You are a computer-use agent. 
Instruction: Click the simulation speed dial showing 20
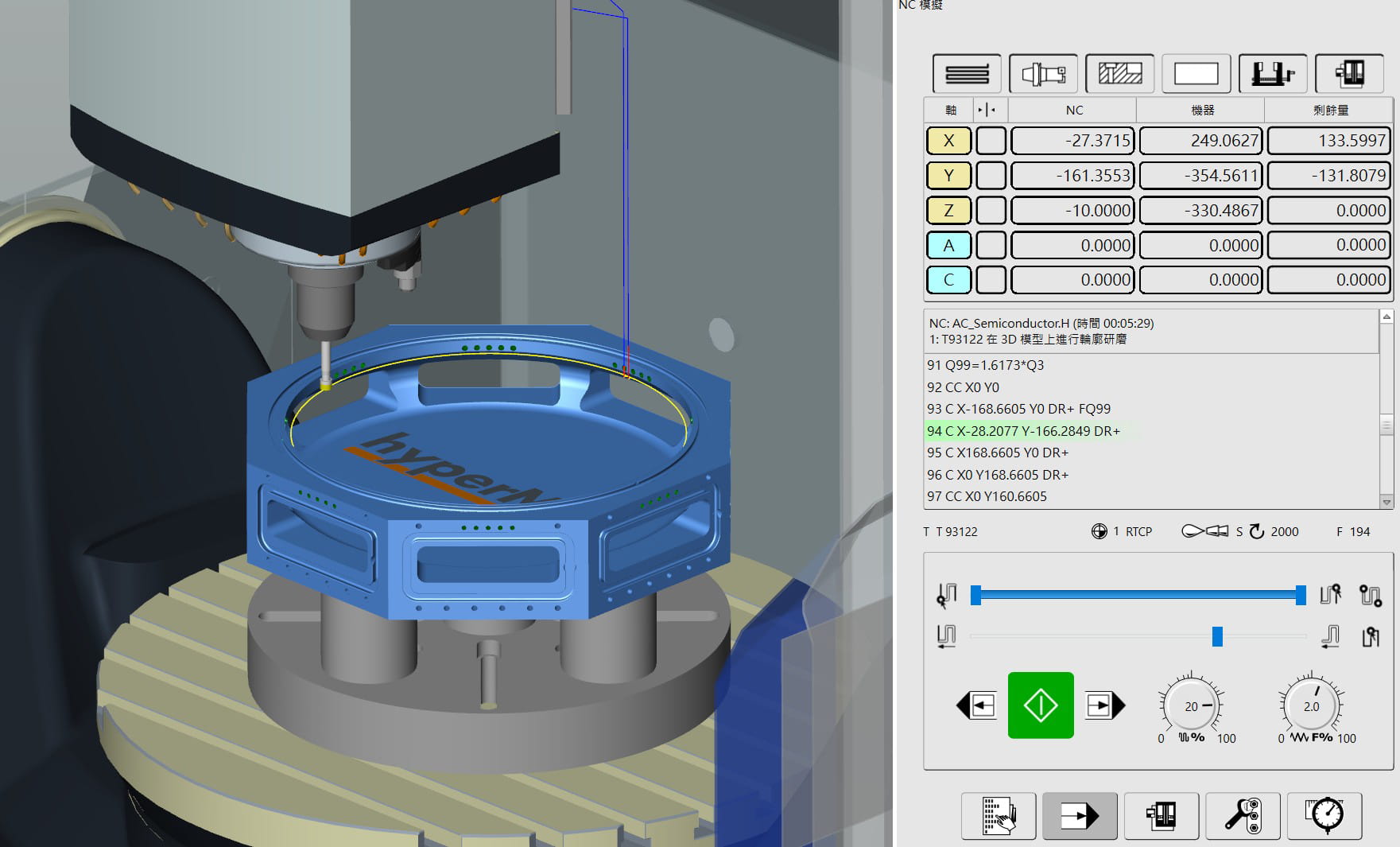pyautogui.click(x=1190, y=705)
